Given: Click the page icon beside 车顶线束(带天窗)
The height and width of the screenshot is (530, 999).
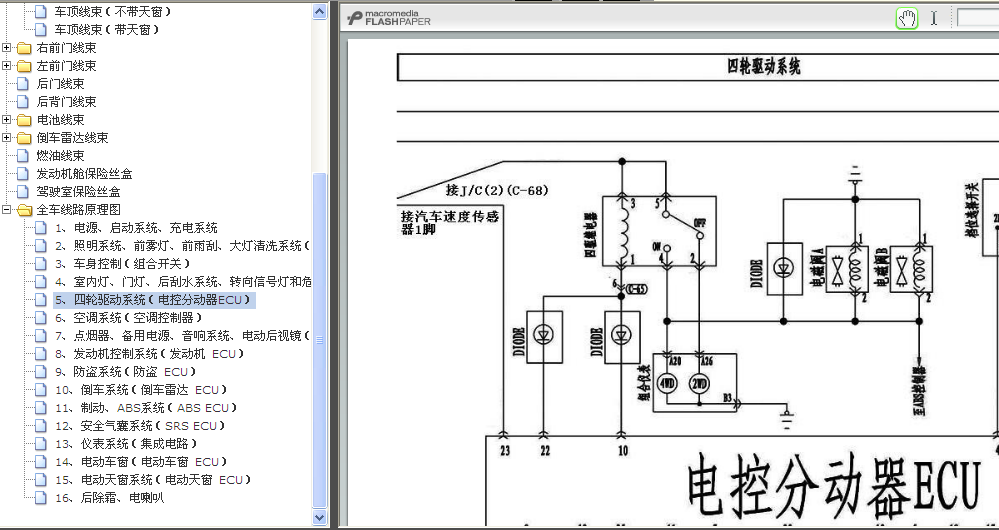Looking at the screenshot, I should (41, 29).
